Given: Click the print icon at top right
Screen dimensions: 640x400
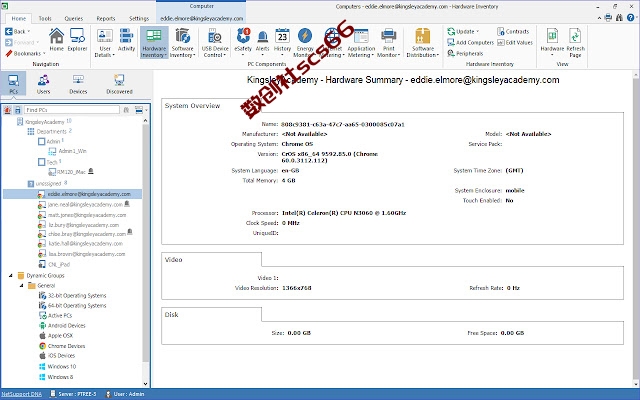Looking at the screenshot, I should [608, 18].
